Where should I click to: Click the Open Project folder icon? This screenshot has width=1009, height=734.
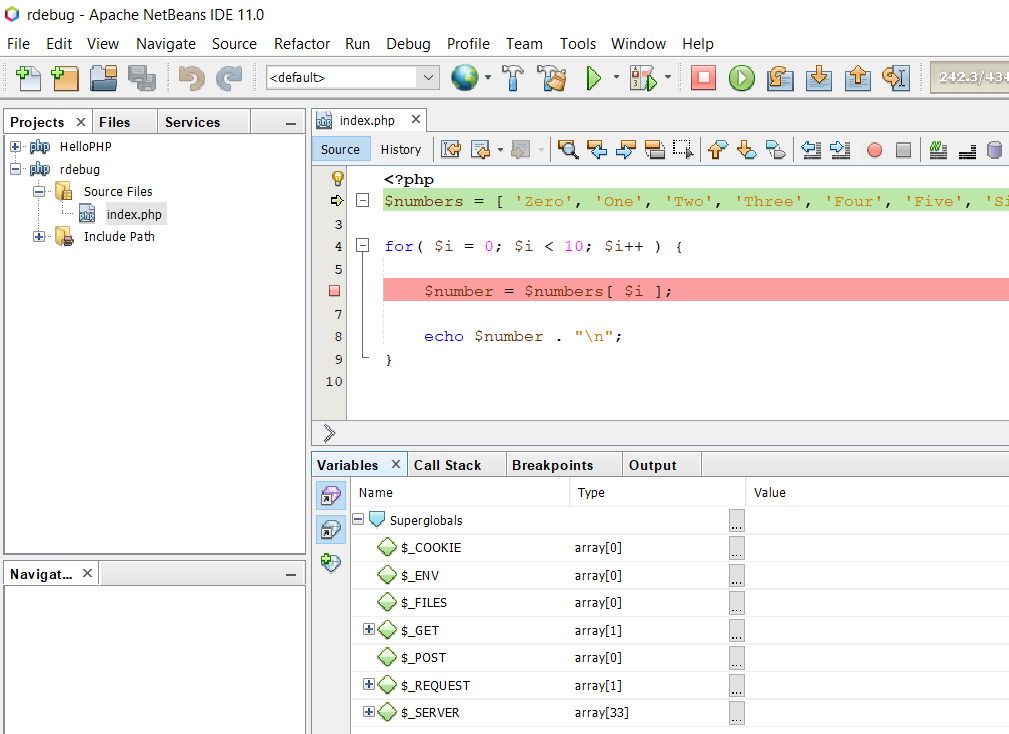(x=103, y=78)
